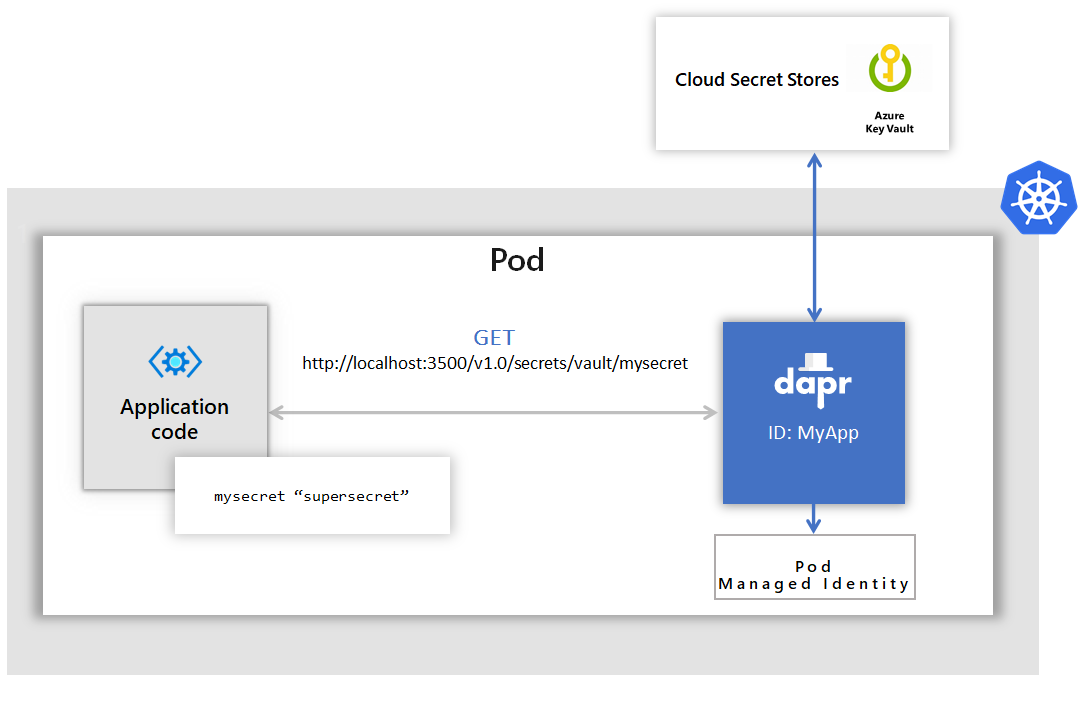Click the Kubernetes helm wheel icon
The height and width of the screenshot is (707, 1080).
tap(1038, 197)
